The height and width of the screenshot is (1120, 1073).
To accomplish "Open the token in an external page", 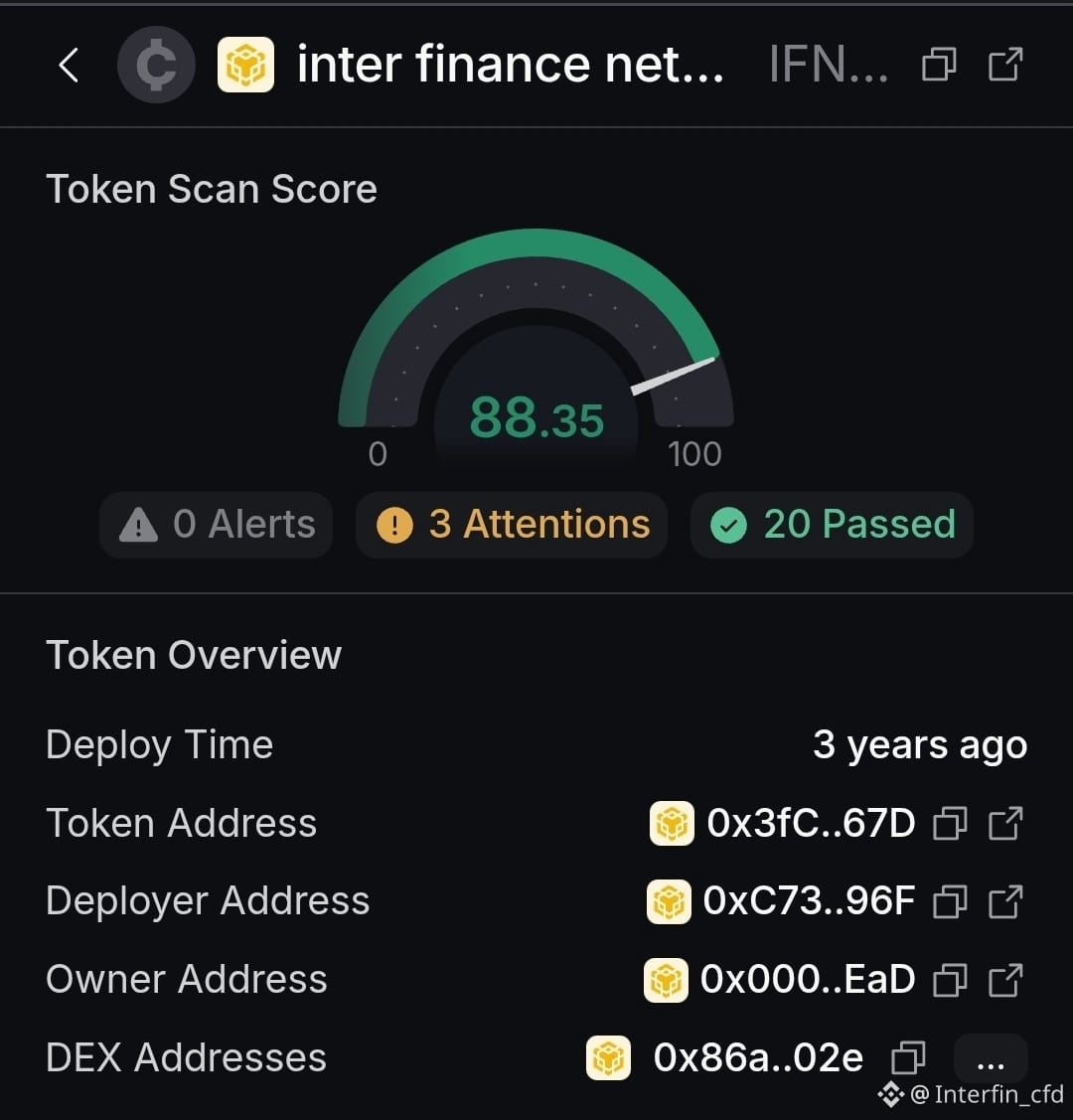I will click(x=1005, y=65).
